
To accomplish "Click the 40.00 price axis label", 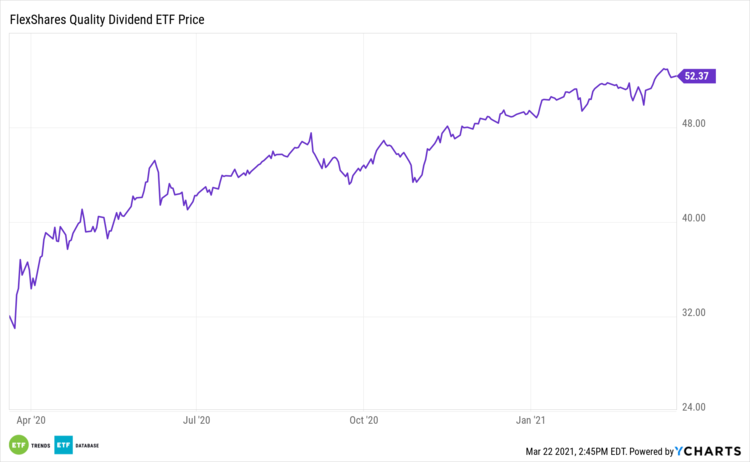I will pyautogui.click(x=694, y=218).
